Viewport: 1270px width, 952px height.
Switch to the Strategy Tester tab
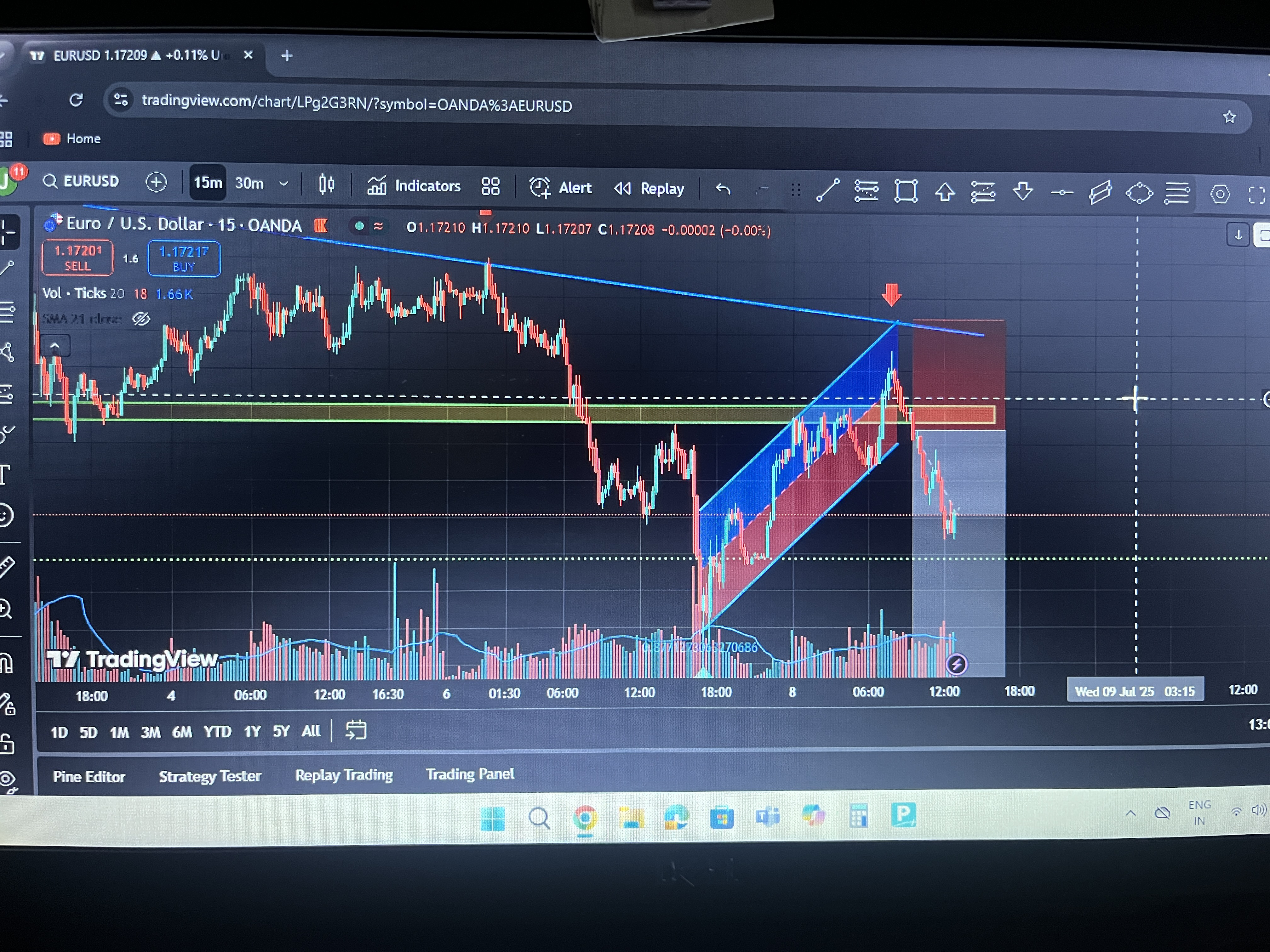coord(209,776)
